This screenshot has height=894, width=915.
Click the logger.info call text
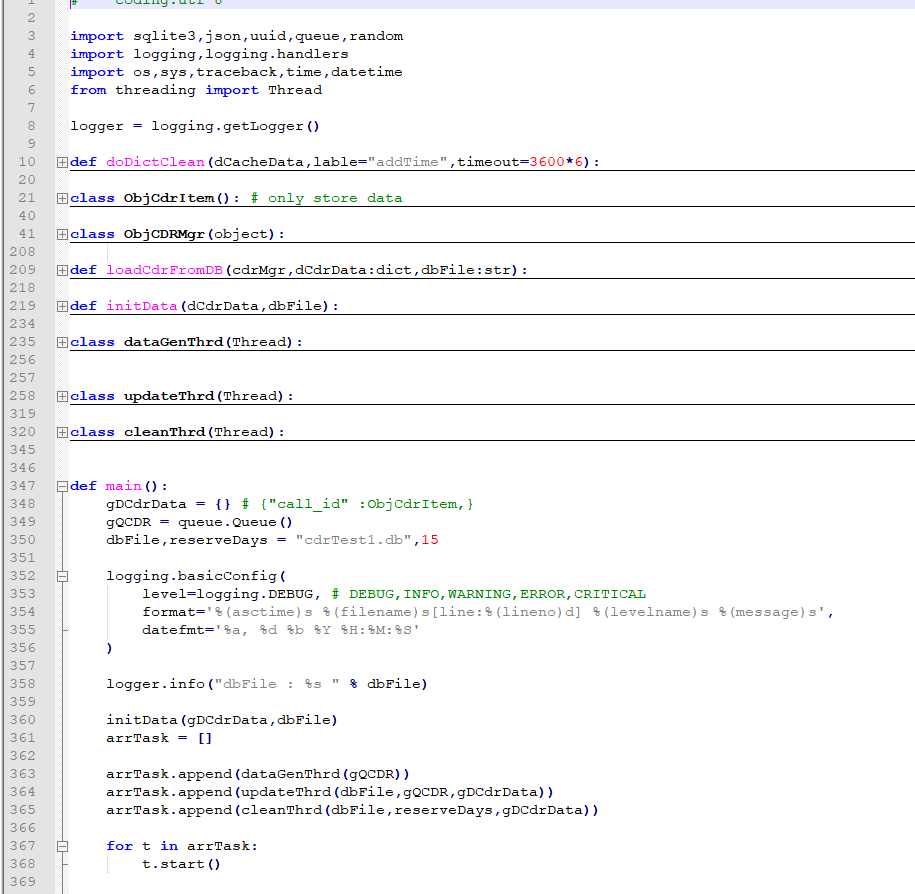pos(150,684)
